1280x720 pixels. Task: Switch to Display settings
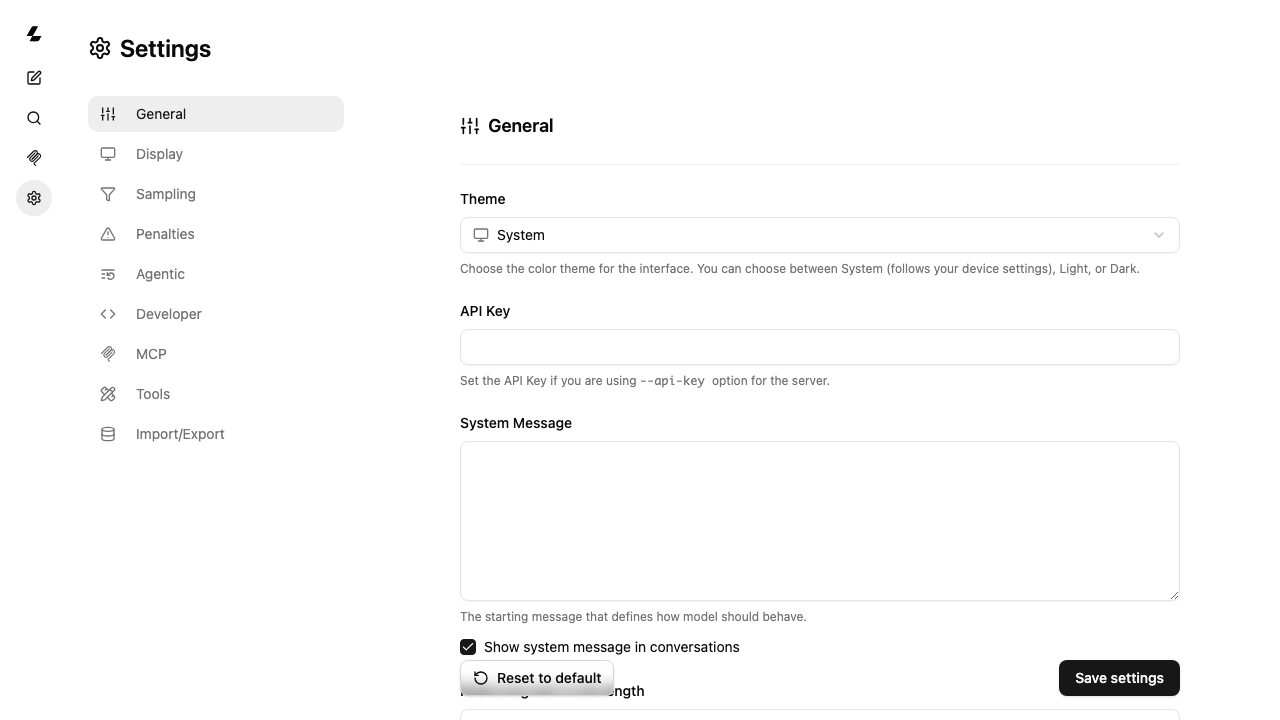[216, 154]
